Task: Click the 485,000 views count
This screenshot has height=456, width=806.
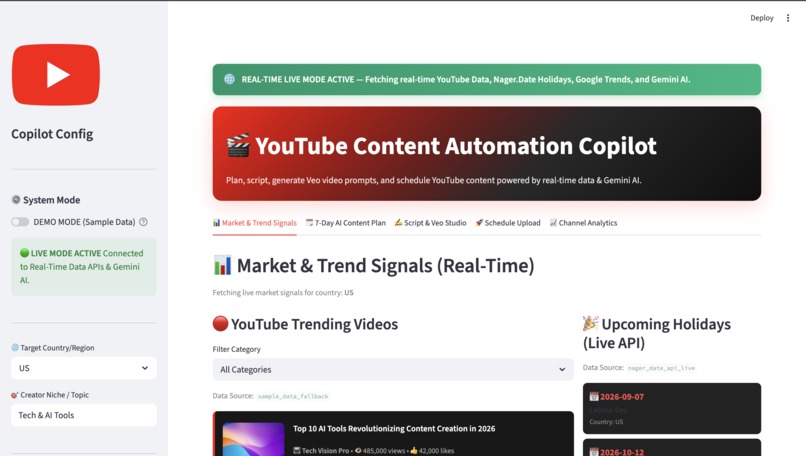Action: coord(383,451)
